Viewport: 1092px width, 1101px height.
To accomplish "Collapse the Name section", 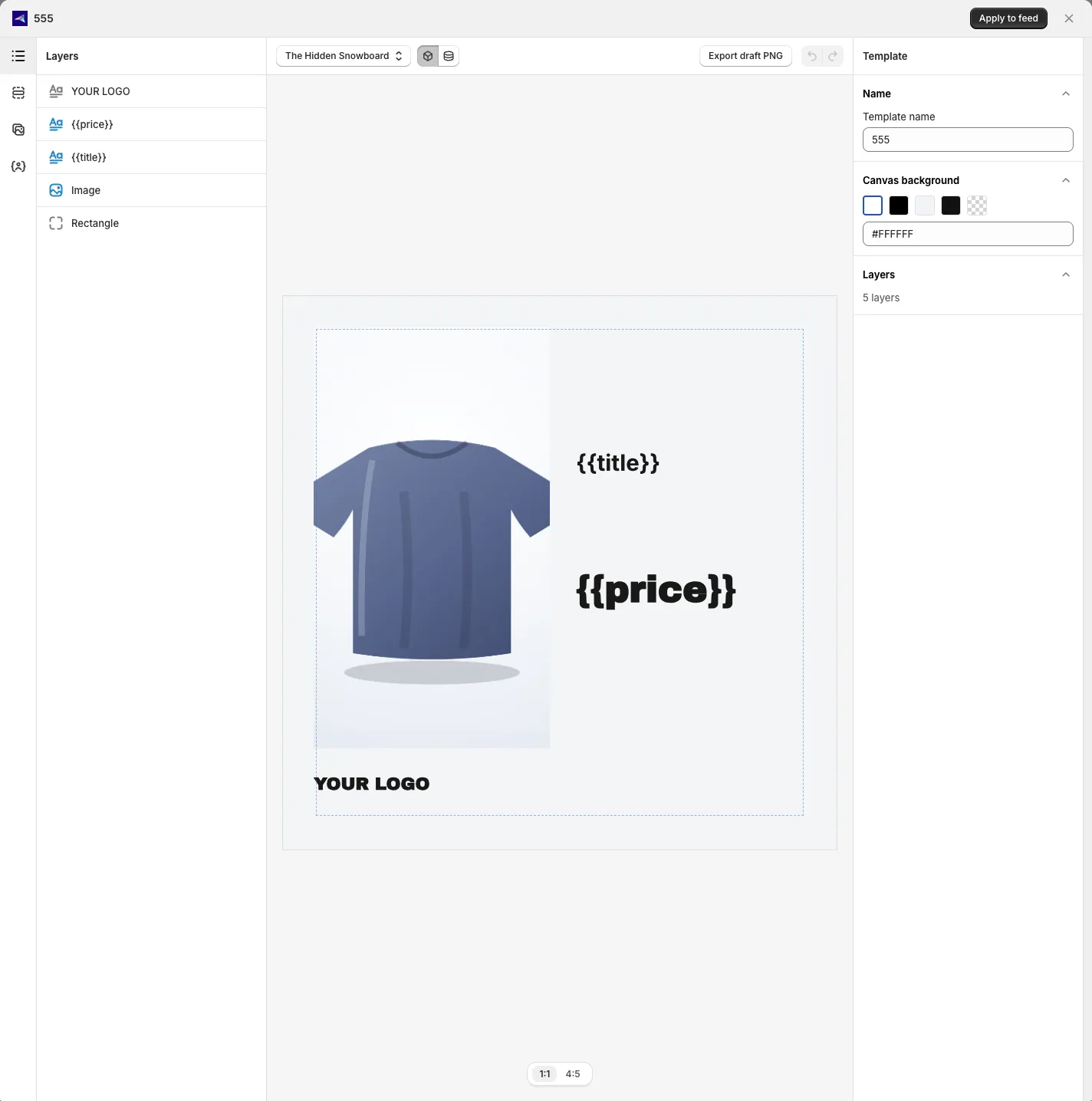I will 1066,94.
